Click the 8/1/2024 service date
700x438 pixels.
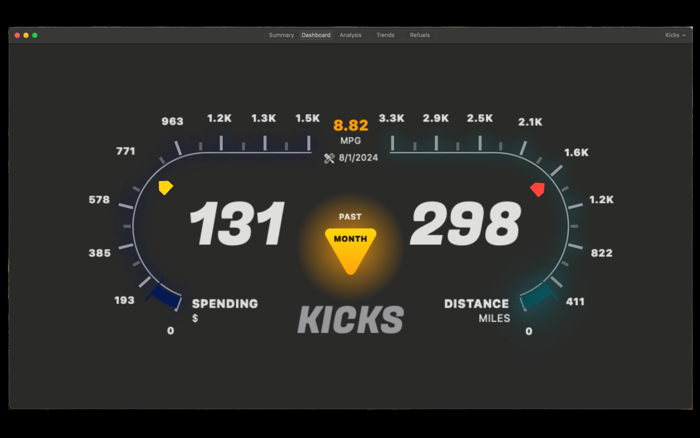tap(358, 158)
